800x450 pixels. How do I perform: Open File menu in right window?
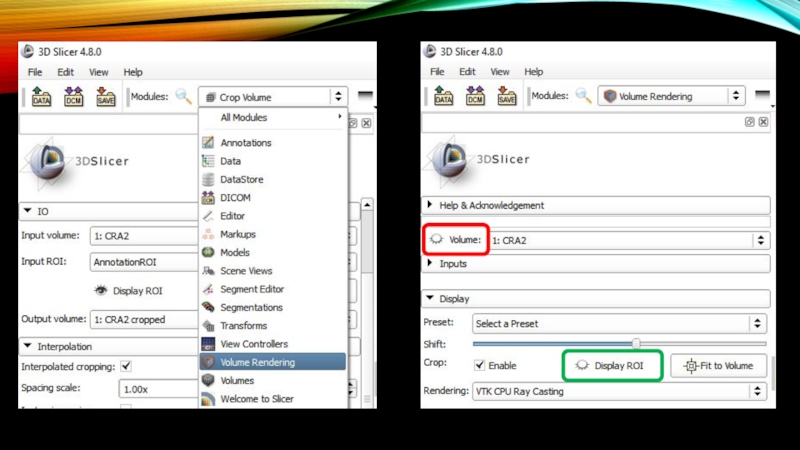point(437,71)
